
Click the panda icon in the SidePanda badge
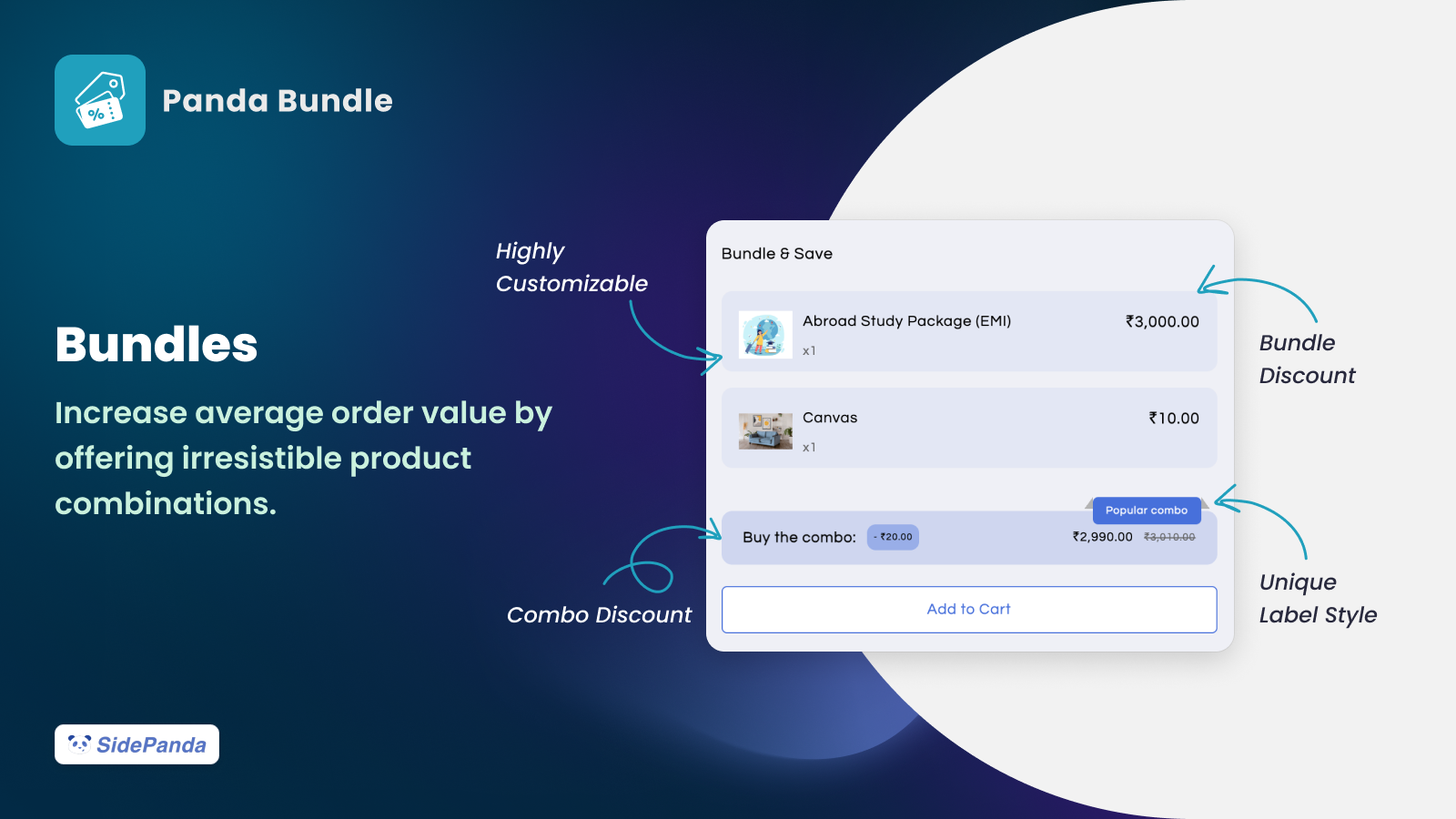click(x=80, y=744)
